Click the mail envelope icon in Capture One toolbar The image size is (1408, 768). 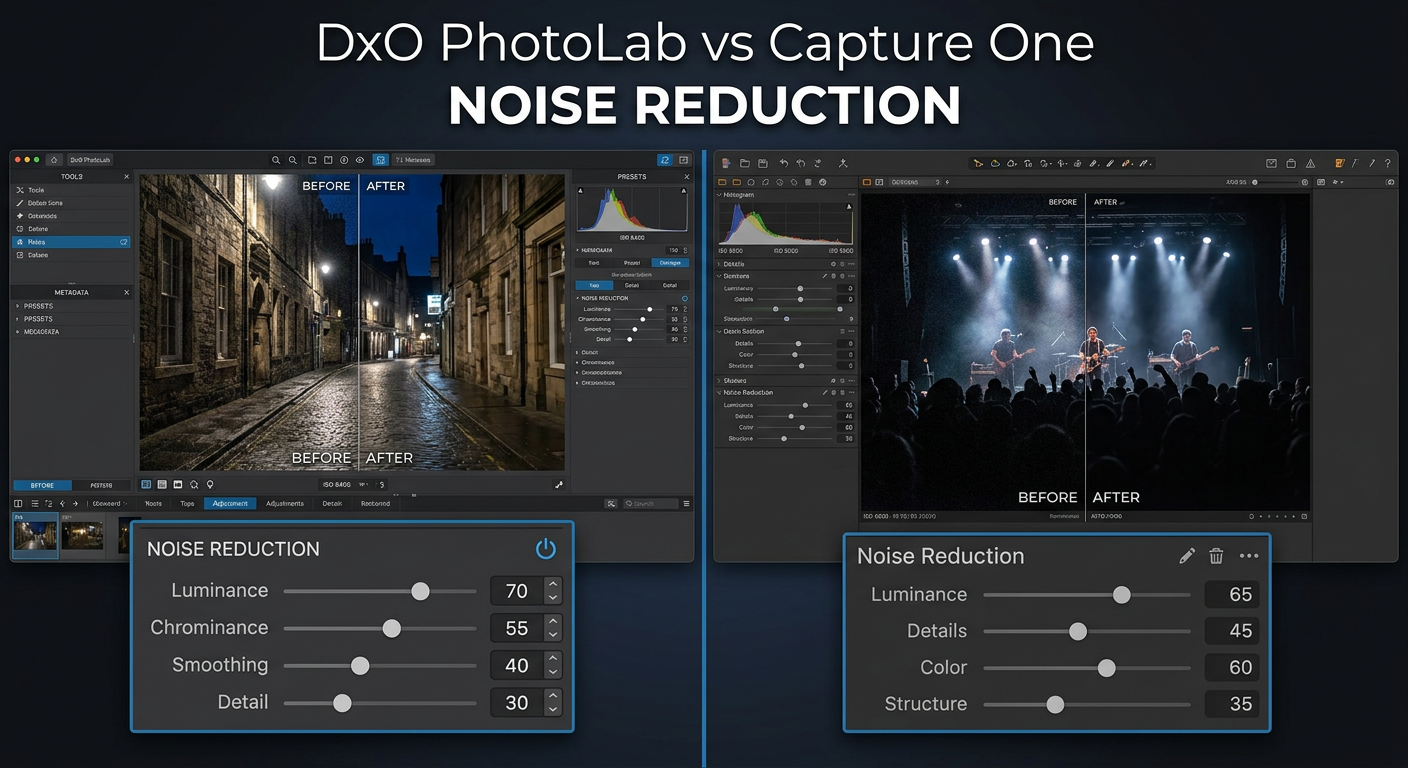[x=1271, y=163]
